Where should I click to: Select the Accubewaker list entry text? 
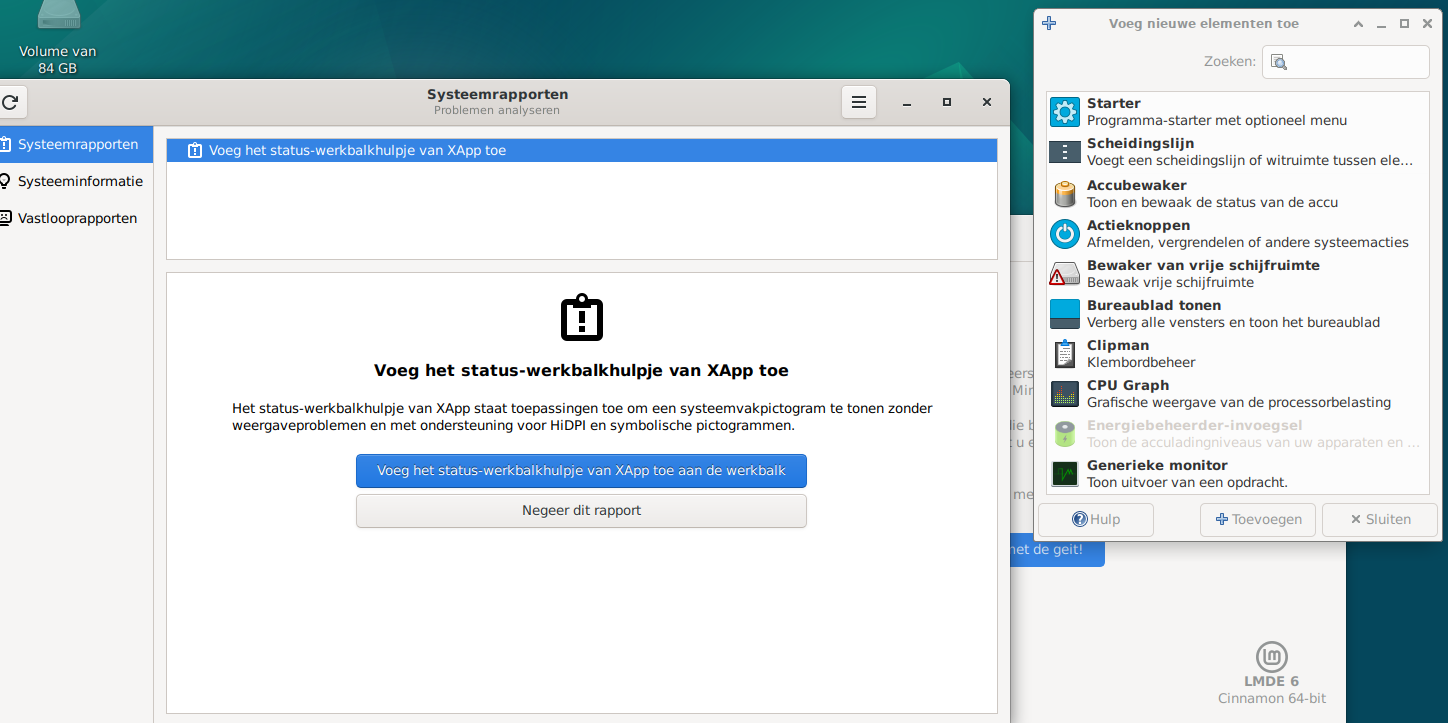1212,193
